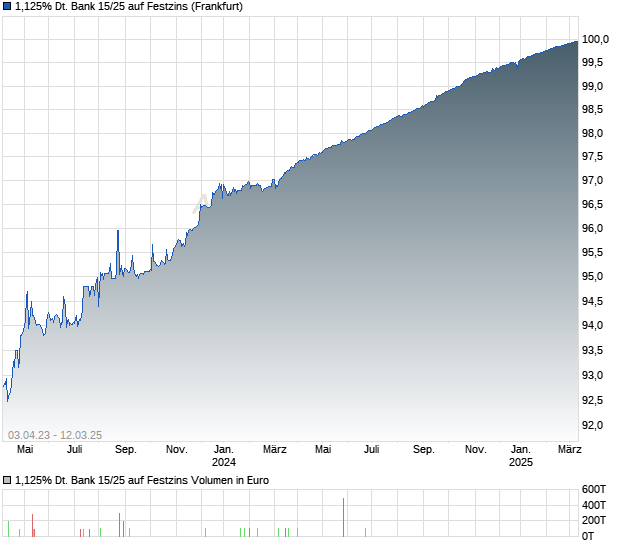Click the 'Jan. 2024' time axis label

(x=224, y=456)
